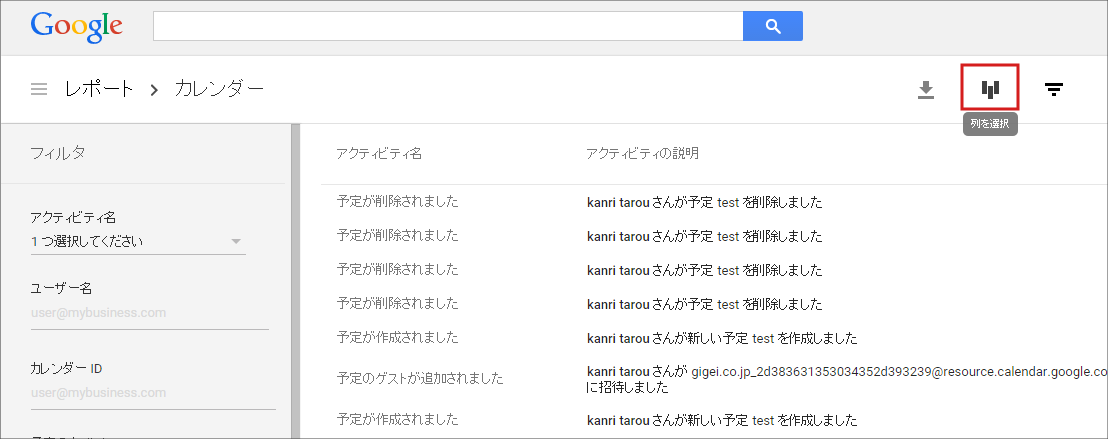Click the ユーザー名 input field

click(150, 313)
